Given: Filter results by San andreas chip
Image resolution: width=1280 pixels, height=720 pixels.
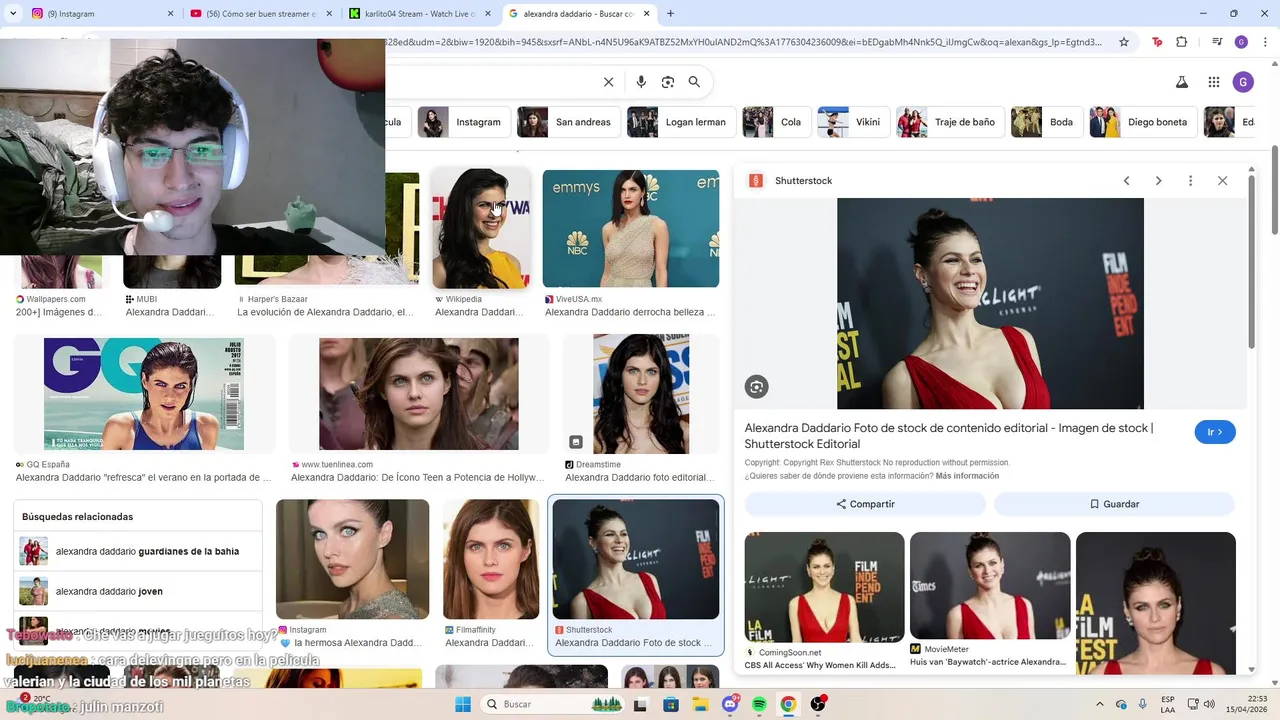Looking at the screenshot, I should click(567, 122).
